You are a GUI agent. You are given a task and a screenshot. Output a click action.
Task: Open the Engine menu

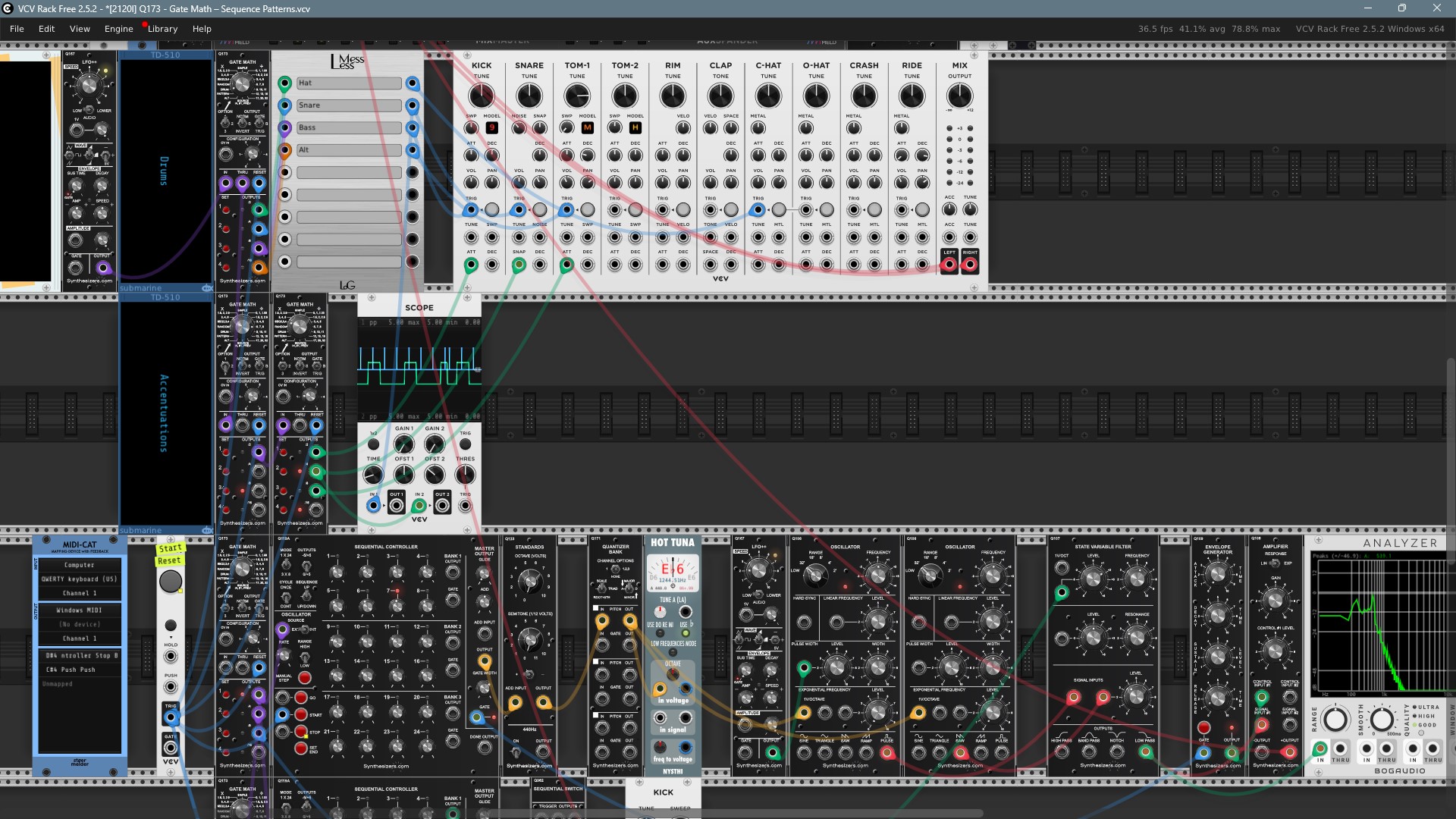(x=118, y=29)
